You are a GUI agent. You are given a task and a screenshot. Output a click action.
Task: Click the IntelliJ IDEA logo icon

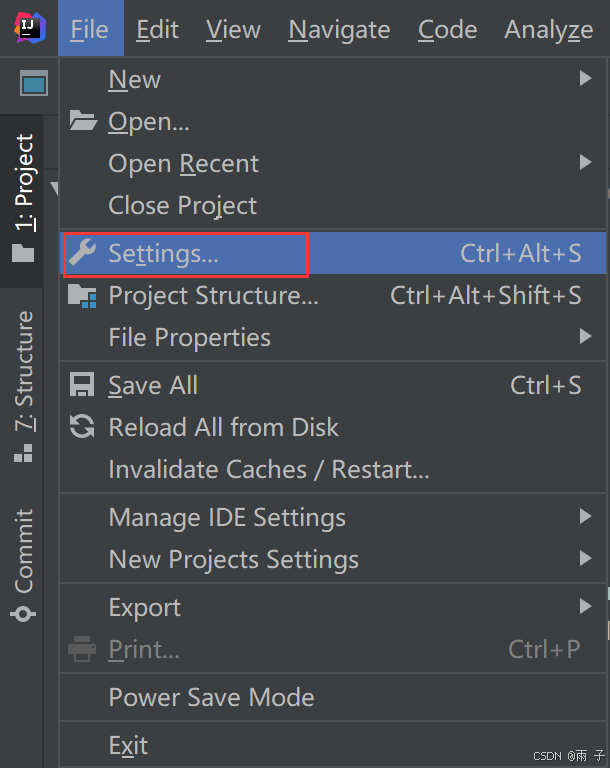[30, 28]
